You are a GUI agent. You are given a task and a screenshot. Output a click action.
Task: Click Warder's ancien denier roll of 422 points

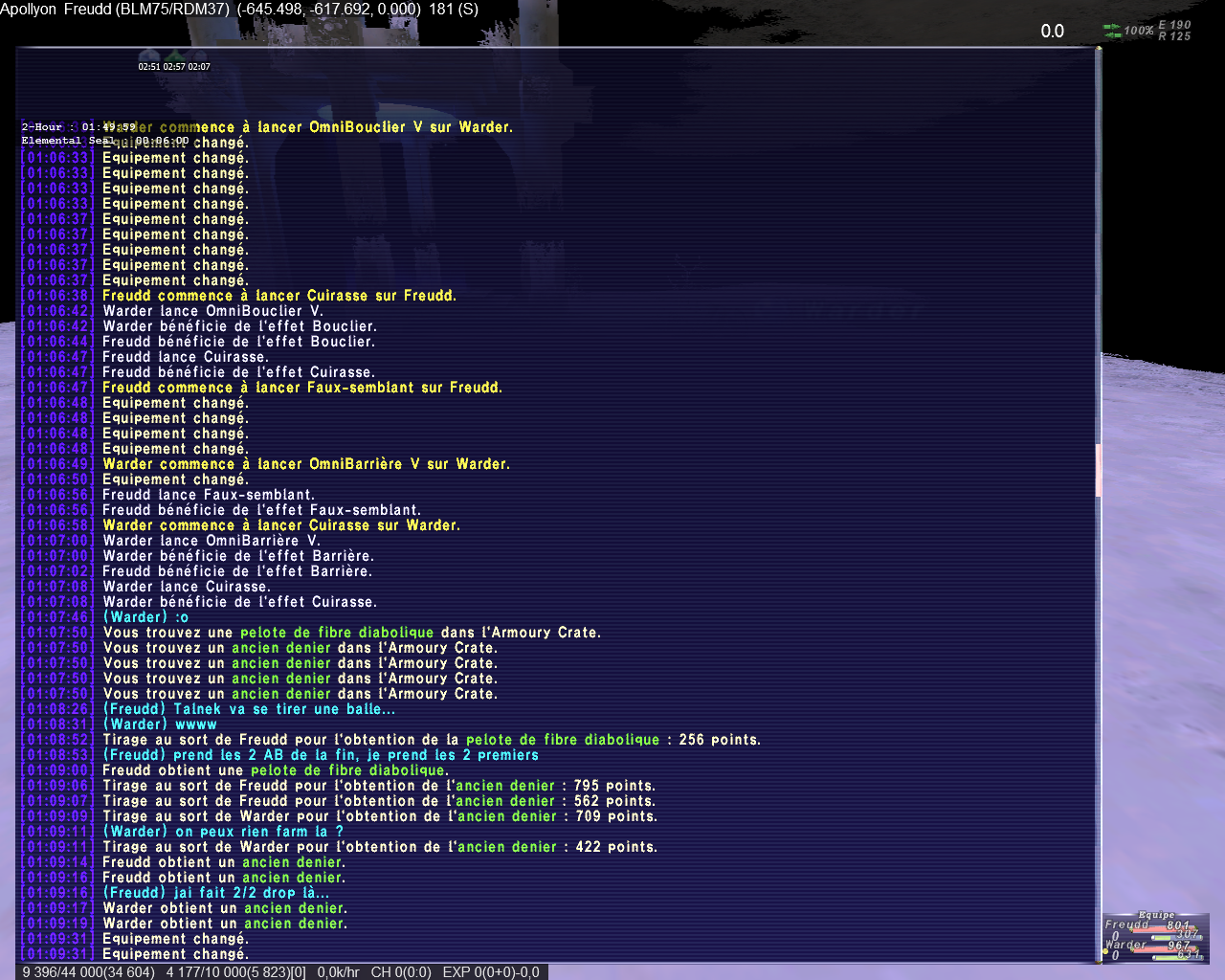380,847
